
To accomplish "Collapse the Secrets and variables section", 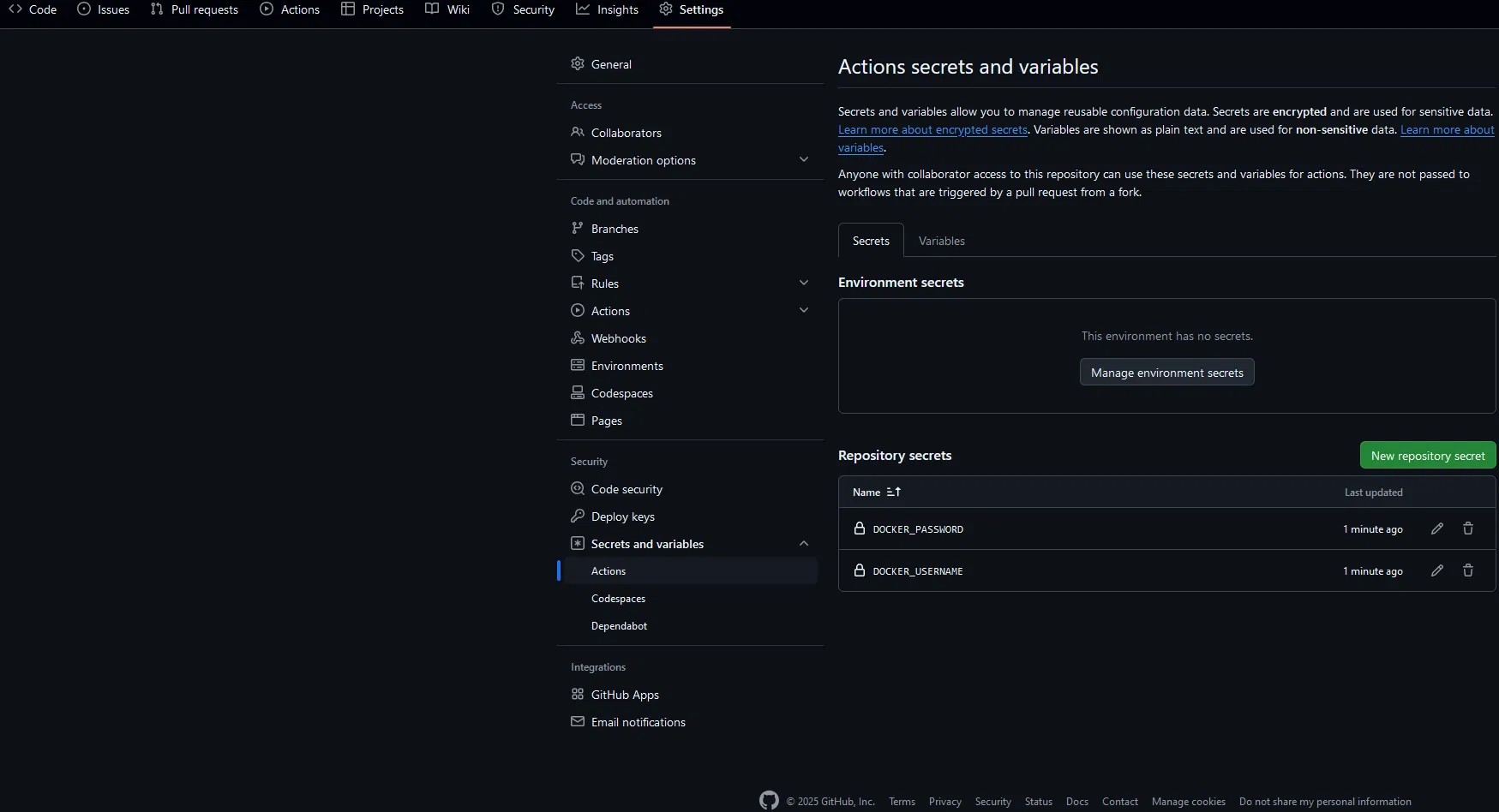I will tap(803, 543).
